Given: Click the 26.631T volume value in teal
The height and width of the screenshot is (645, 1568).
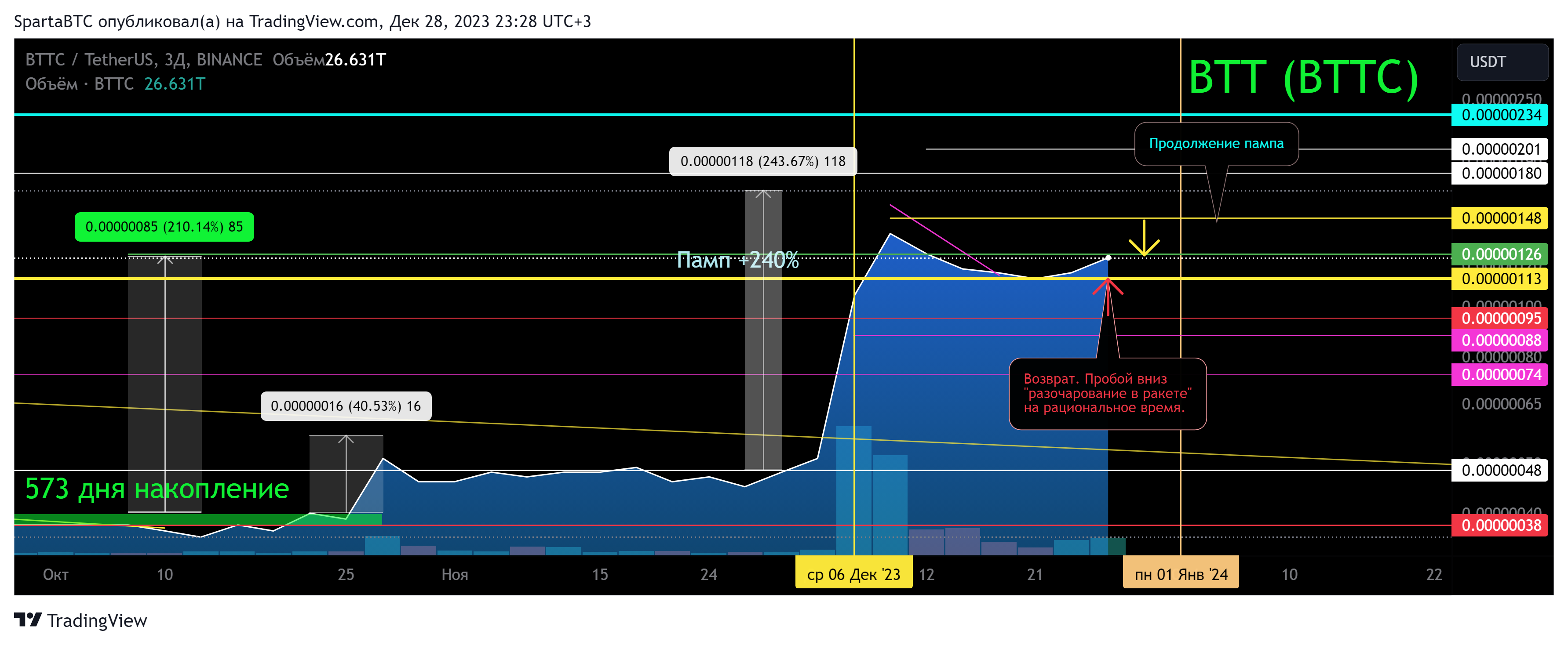Looking at the screenshot, I should pos(175,84).
